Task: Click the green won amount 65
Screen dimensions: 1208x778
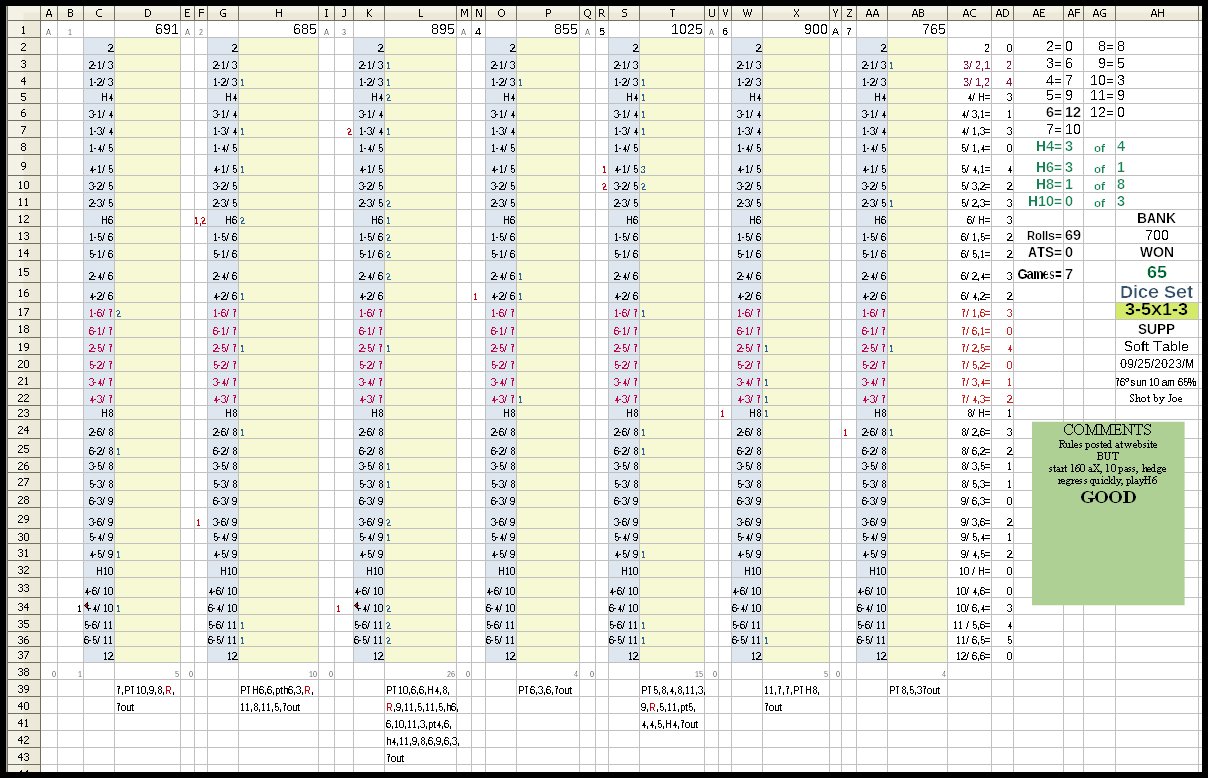Action: tap(1157, 271)
